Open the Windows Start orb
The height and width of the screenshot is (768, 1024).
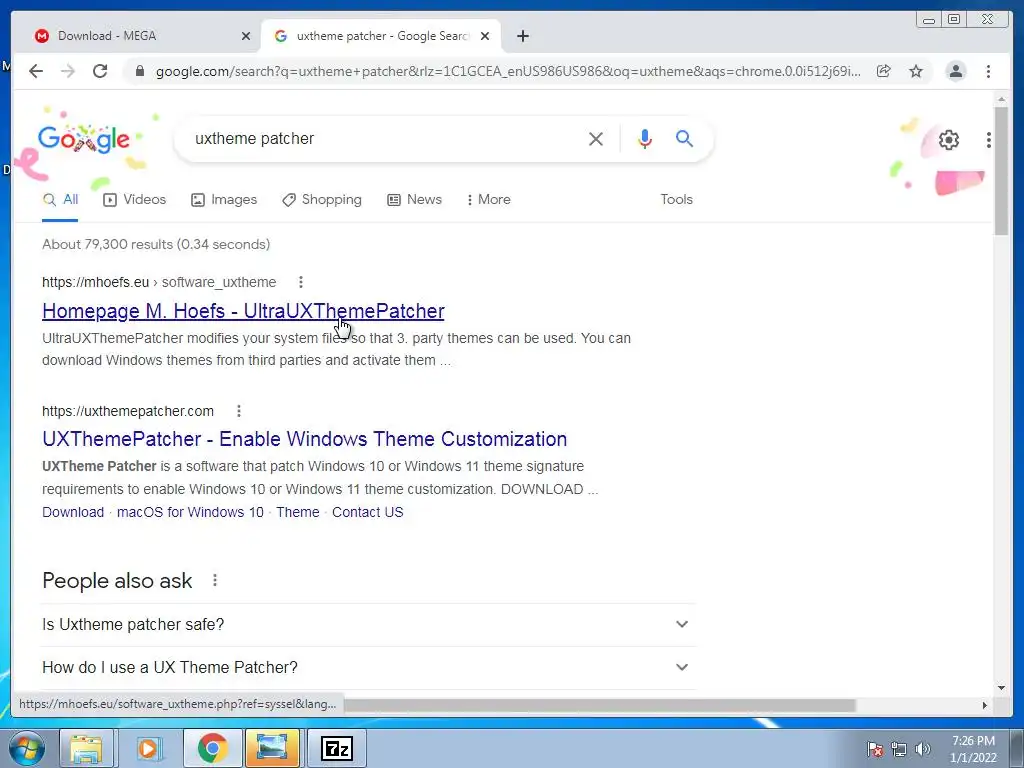(27, 748)
